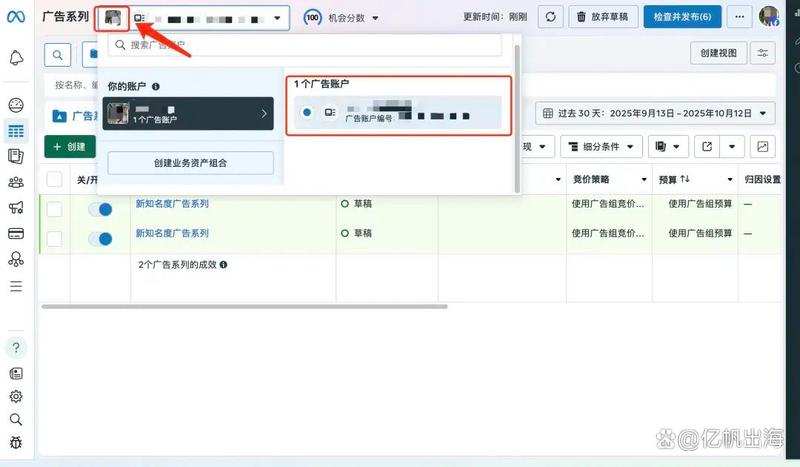Expand the 细分条件 breakdown dropdown

pos(600,146)
